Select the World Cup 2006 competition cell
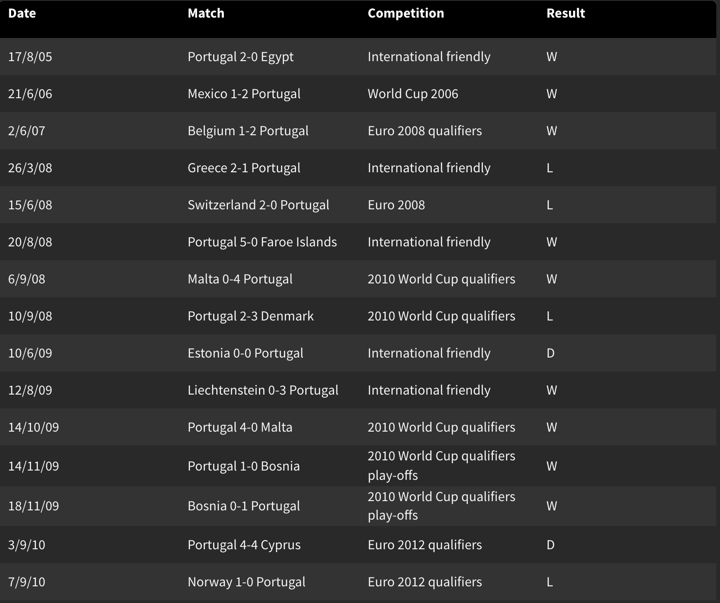This screenshot has width=720, height=603. [x=412, y=94]
